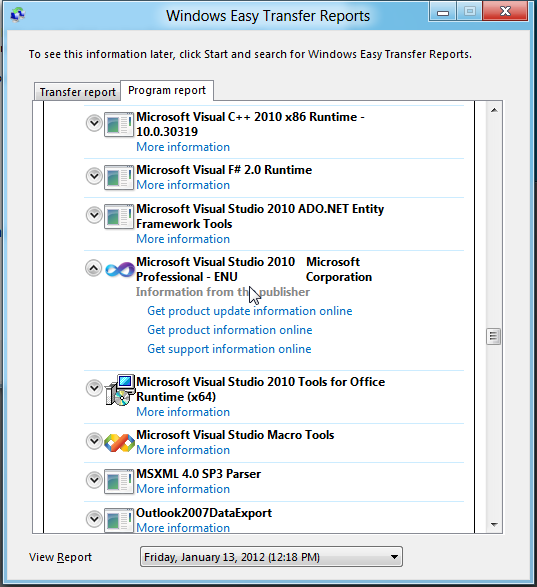
Task: Click the Microsoft Corporation publisher text
Action: point(339,269)
